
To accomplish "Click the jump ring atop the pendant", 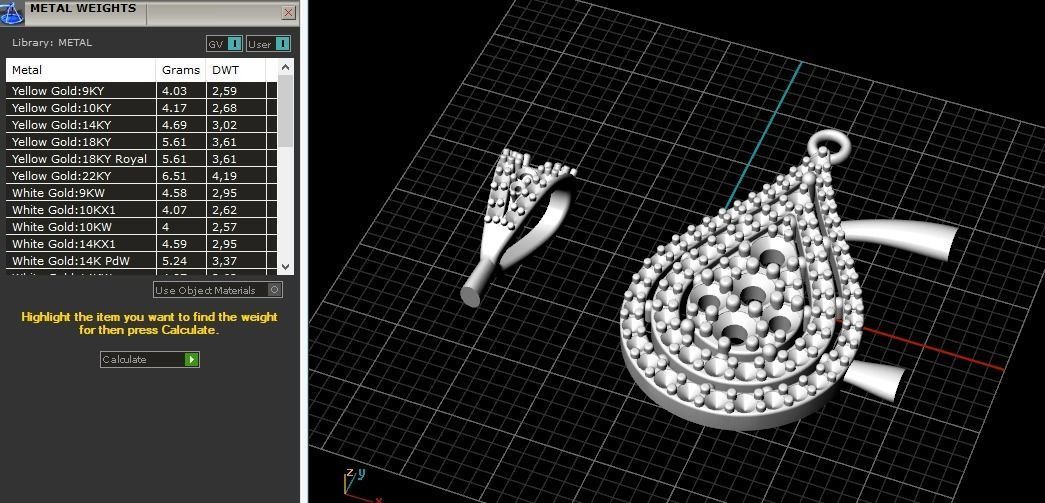I will click(x=830, y=145).
